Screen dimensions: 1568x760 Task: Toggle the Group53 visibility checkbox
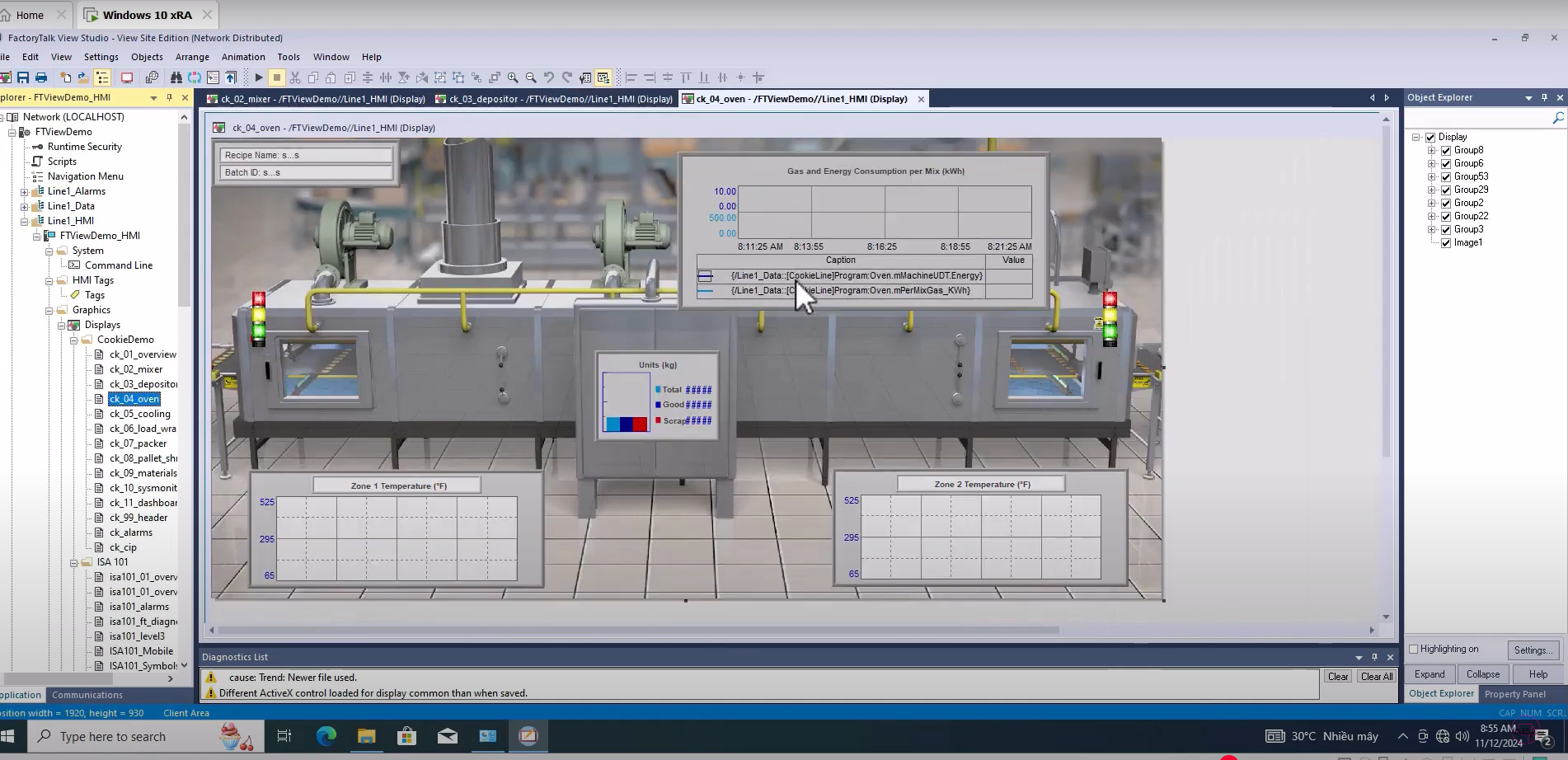1447,176
